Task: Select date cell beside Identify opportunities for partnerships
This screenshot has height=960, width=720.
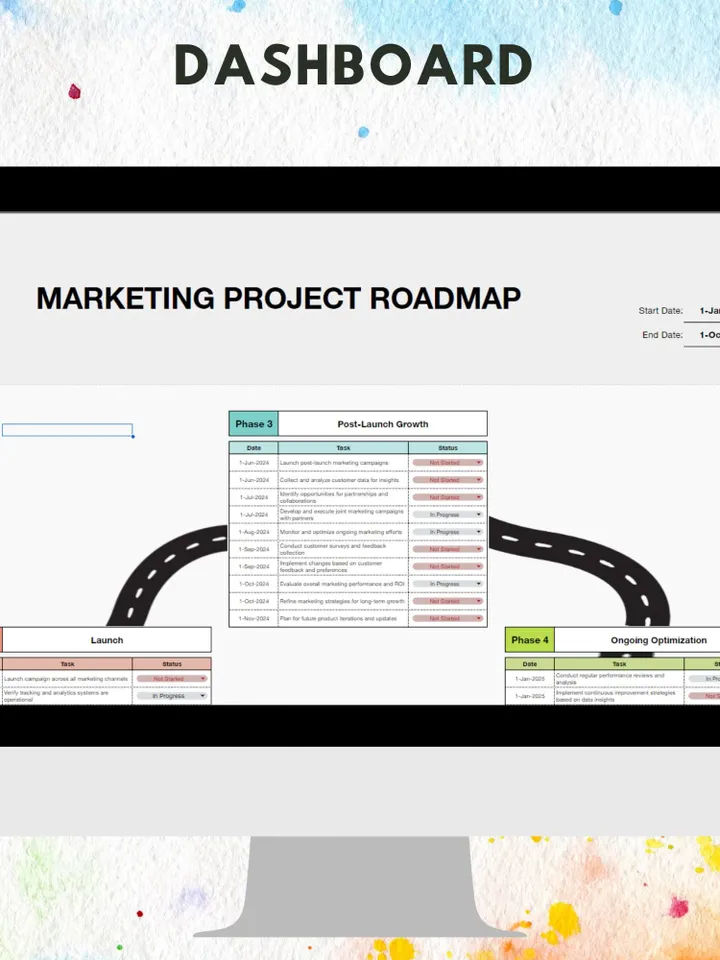Action: click(x=253, y=497)
